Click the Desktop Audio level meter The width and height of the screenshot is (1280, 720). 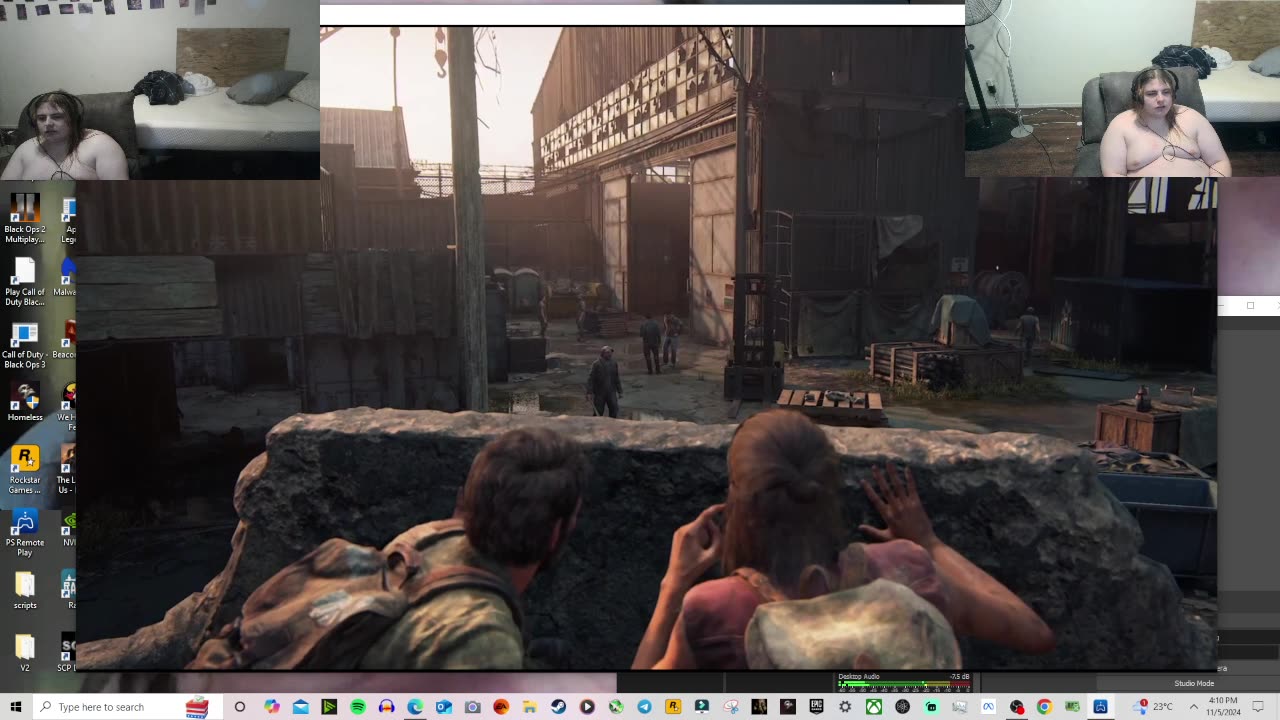coord(904,686)
